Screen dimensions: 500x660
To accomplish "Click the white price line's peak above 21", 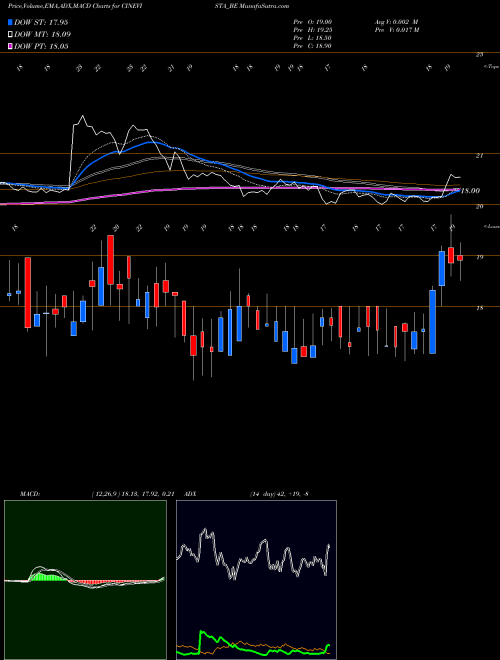I will (x=82, y=116).
